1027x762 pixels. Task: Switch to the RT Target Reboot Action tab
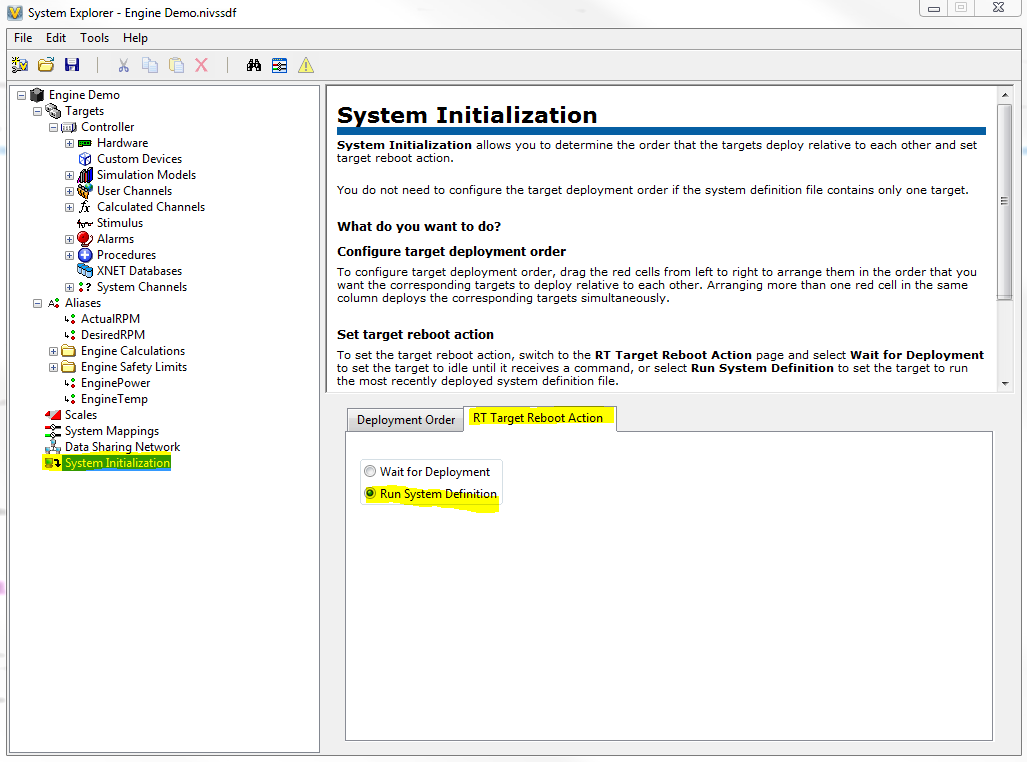point(539,418)
